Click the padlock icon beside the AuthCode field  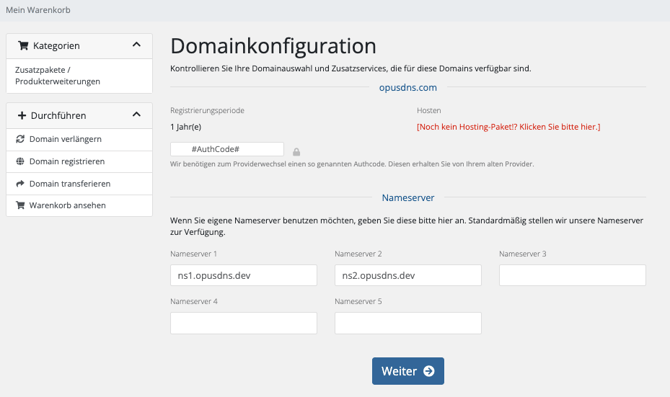296,152
